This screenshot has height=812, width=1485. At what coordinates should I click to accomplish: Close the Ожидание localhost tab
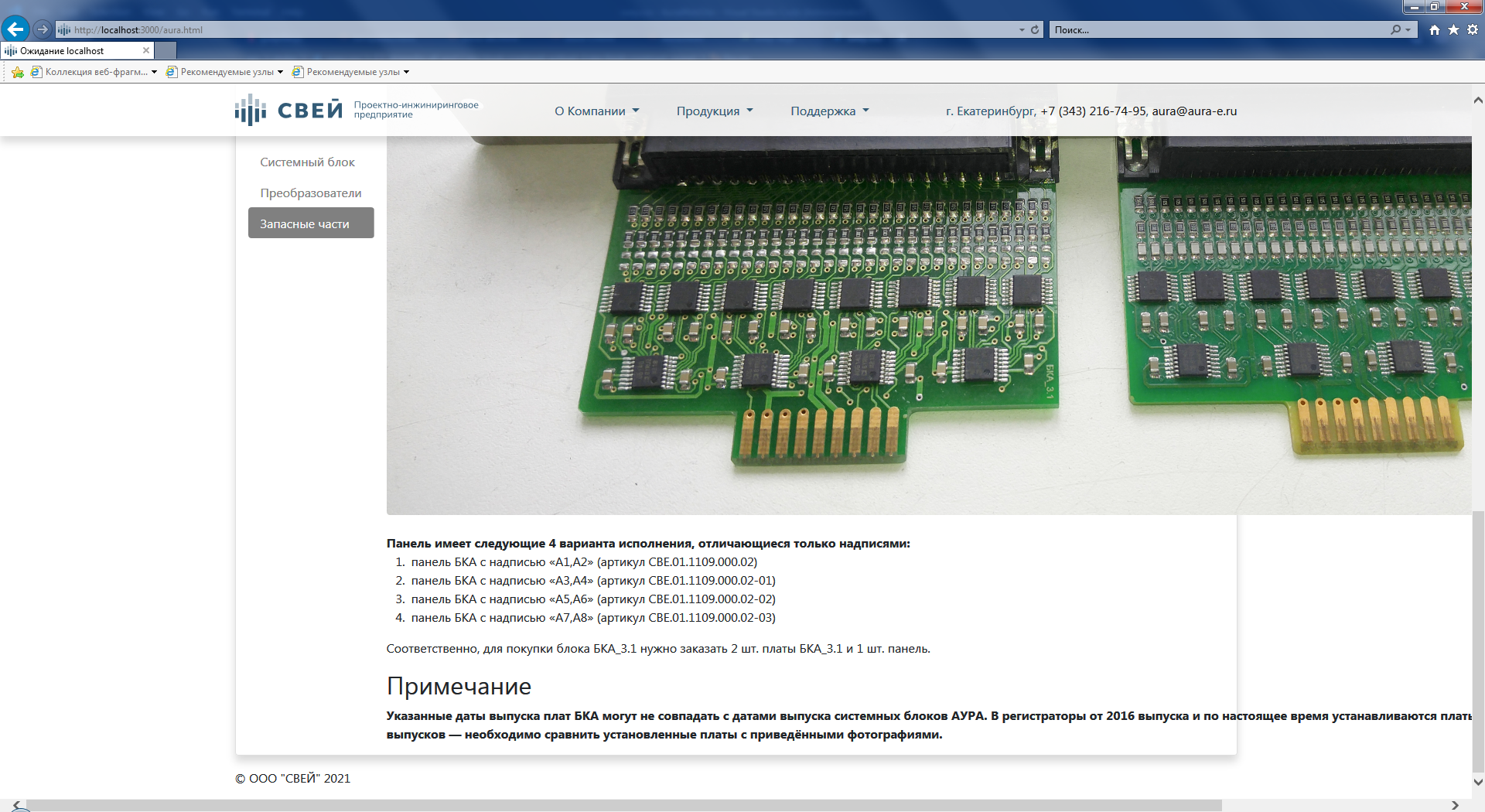pyautogui.click(x=146, y=50)
